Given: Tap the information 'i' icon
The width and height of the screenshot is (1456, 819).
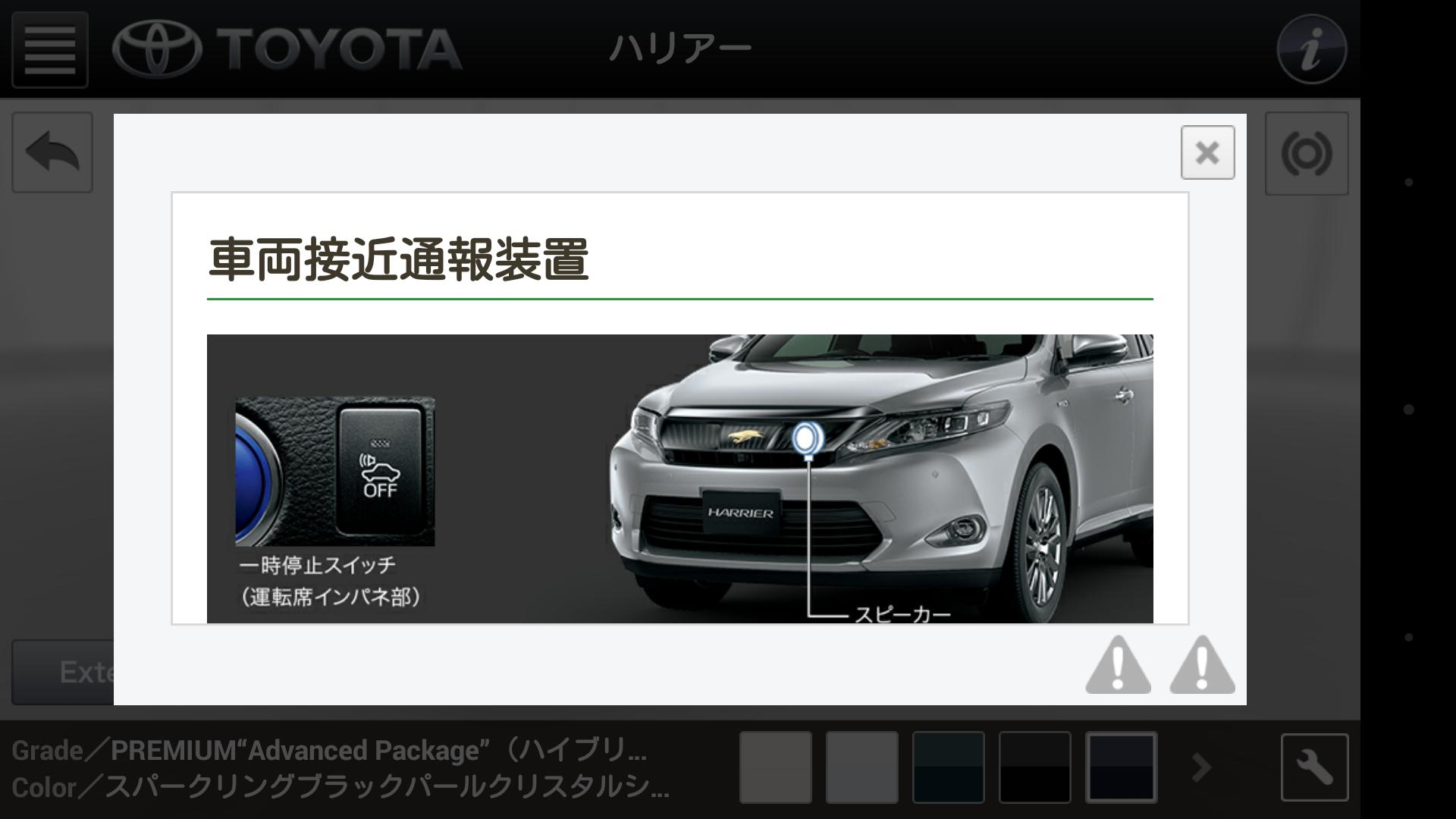Looking at the screenshot, I should (1311, 50).
